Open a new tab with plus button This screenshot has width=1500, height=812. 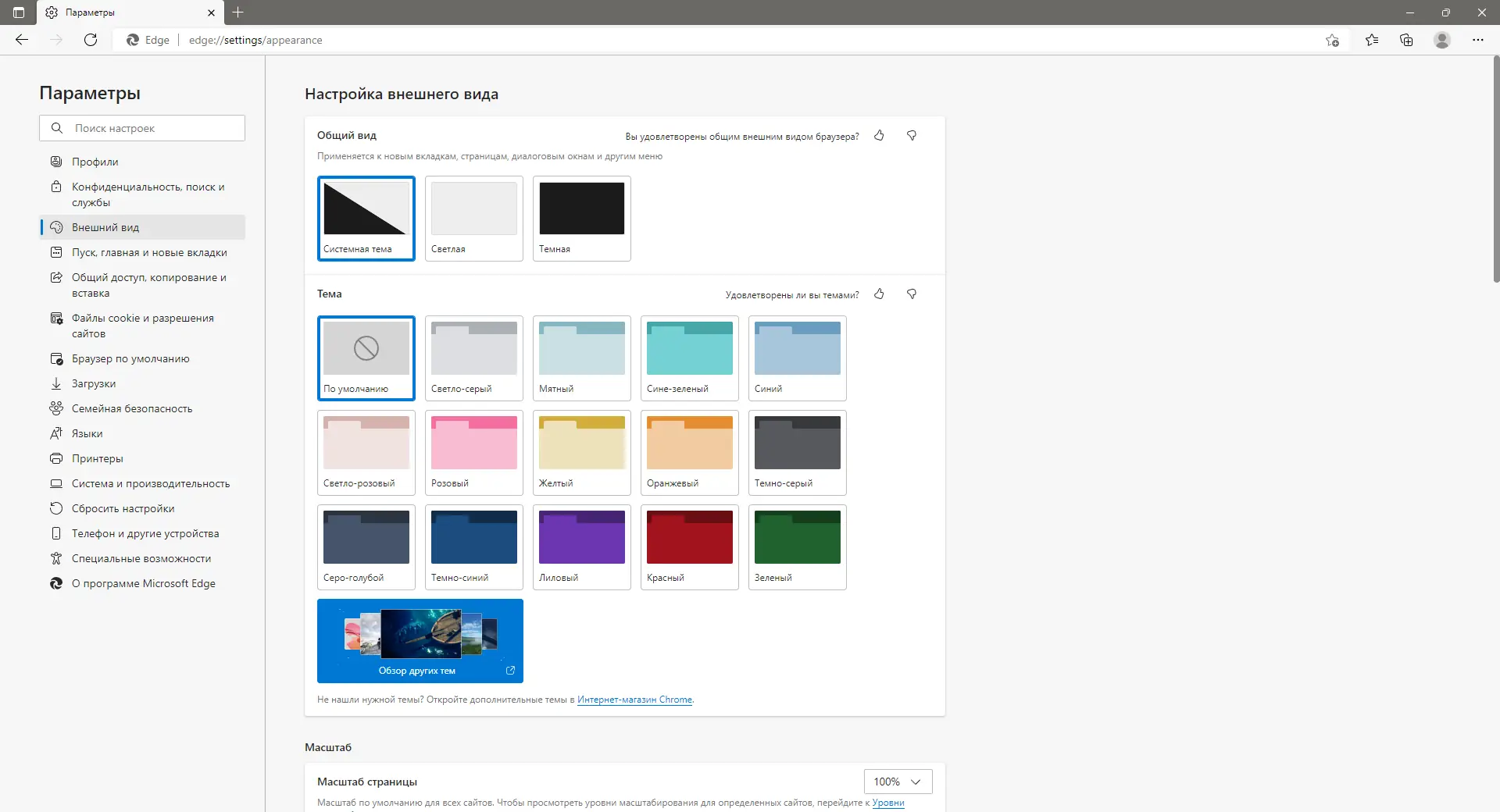pyautogui.click(x=238, y=12)
